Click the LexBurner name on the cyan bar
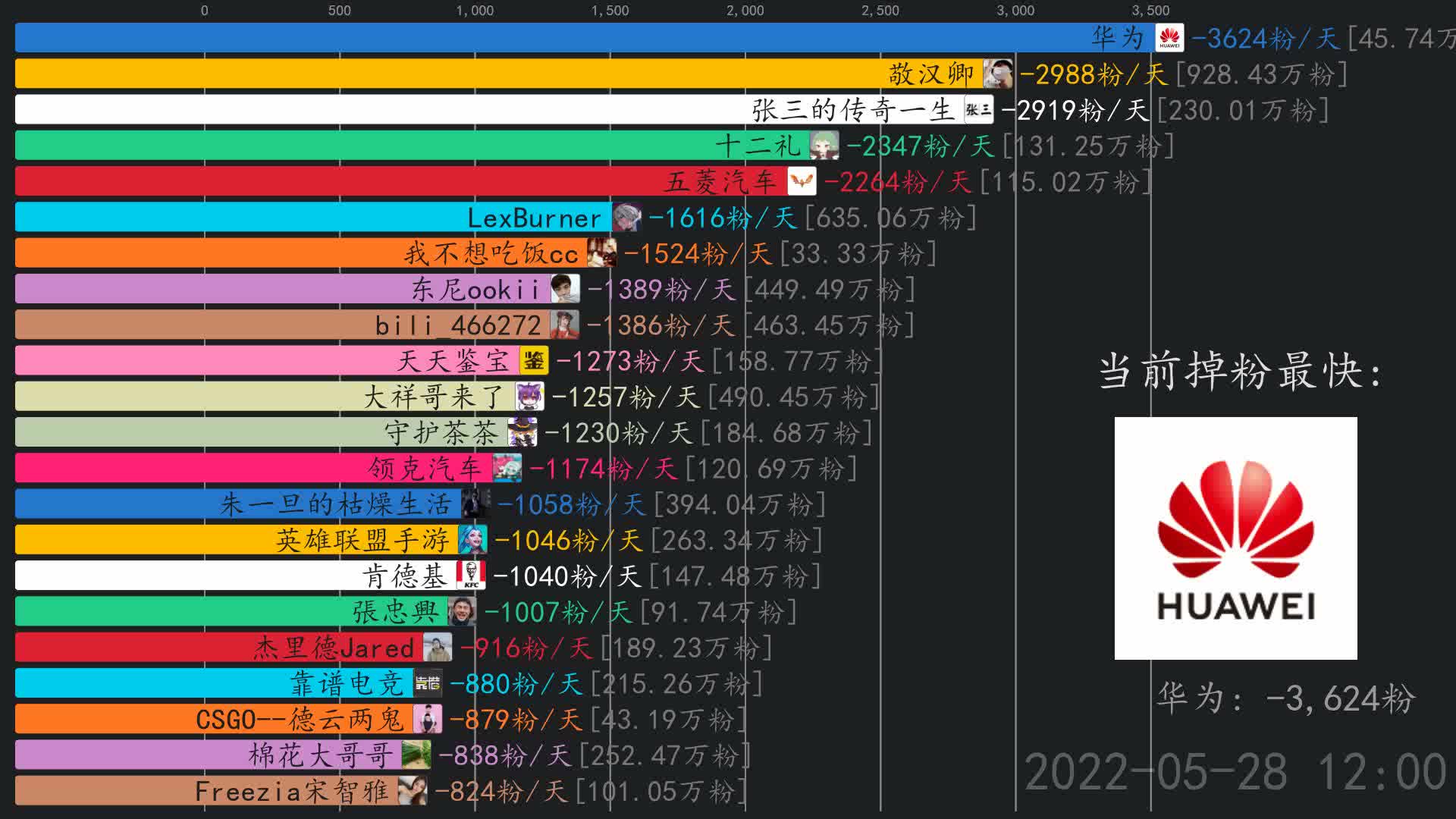 535,218
